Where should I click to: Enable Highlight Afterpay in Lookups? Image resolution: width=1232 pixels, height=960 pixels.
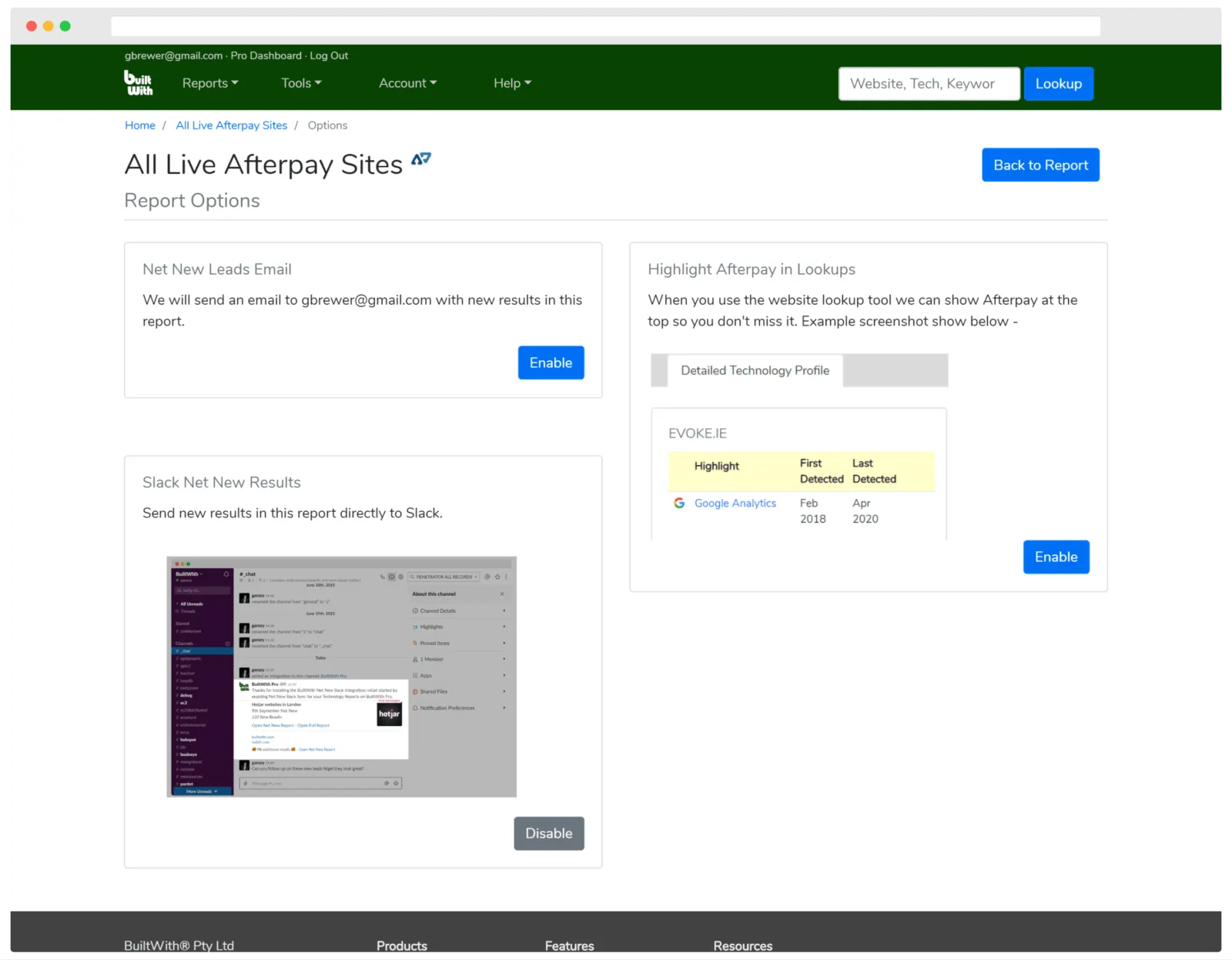pos(1056,557)
